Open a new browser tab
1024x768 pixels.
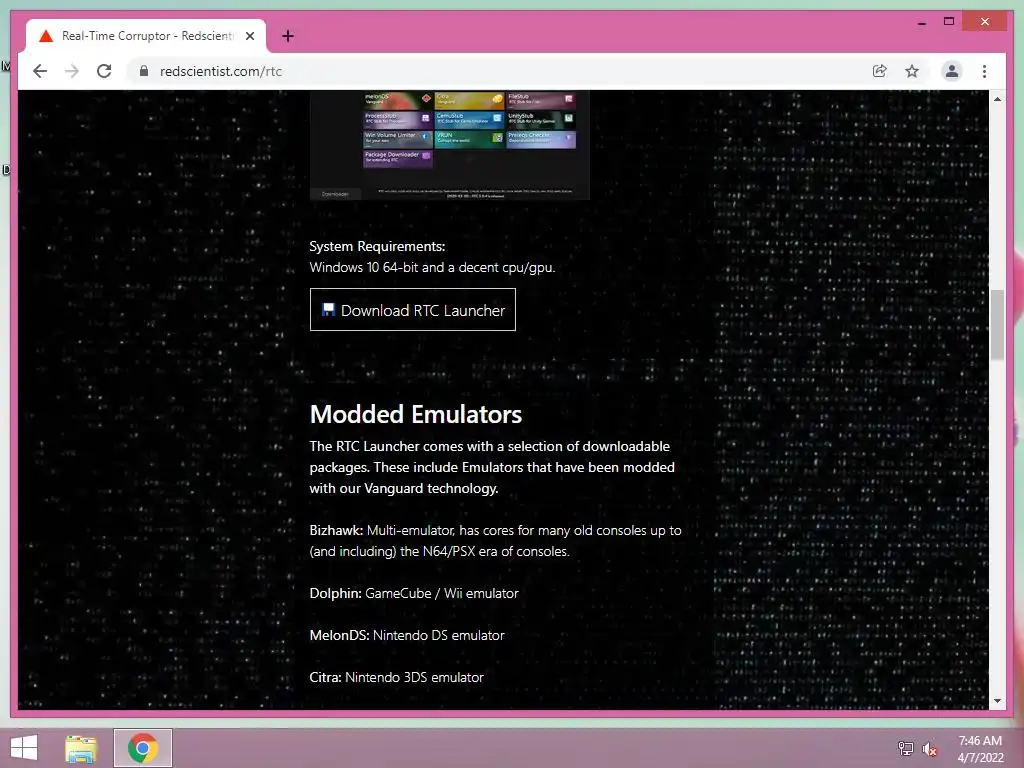pyautogui.click(x=287, y=36)
